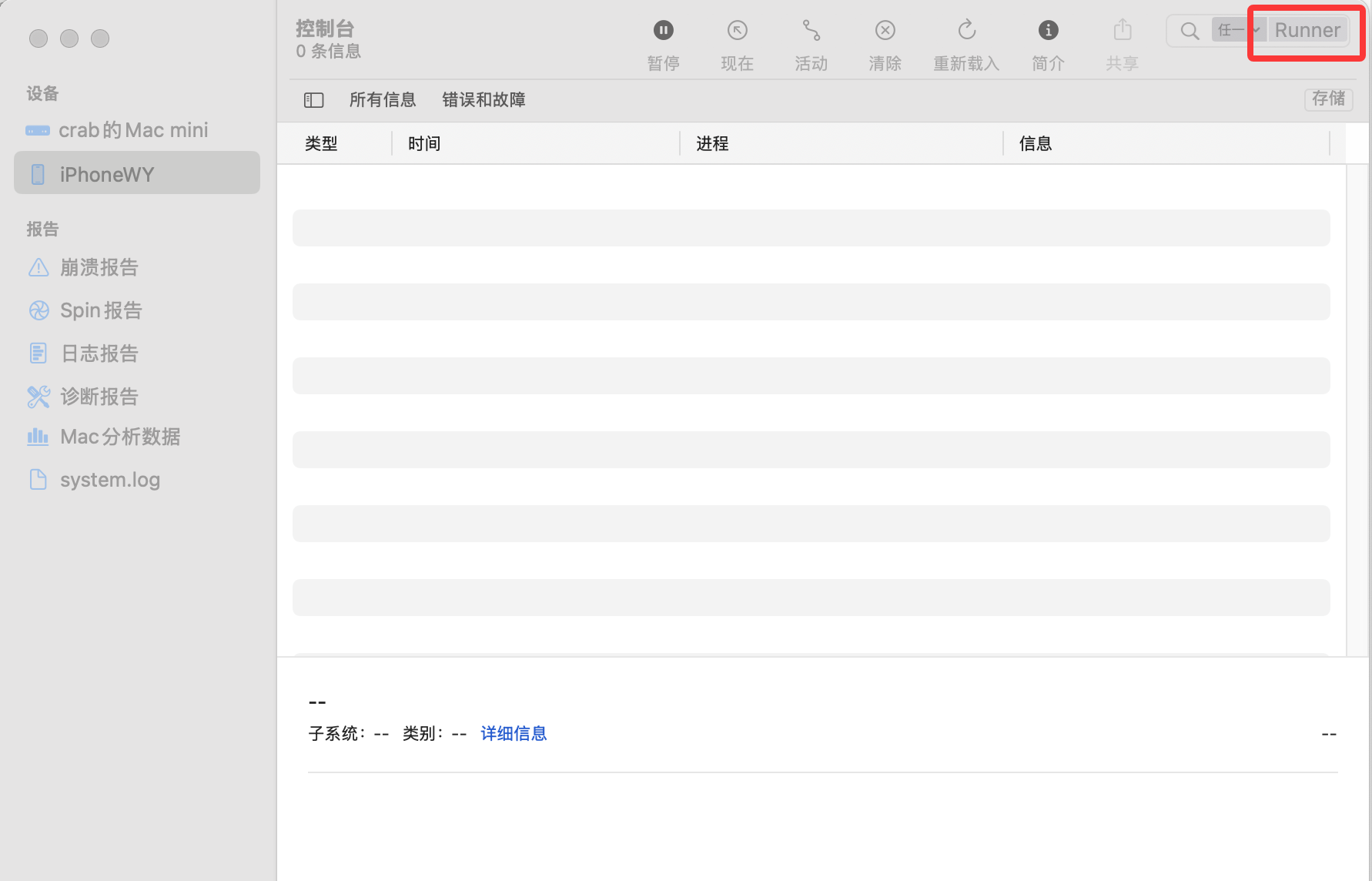Open the Activities view icon
1372x881 pixels.
(811, 31)
